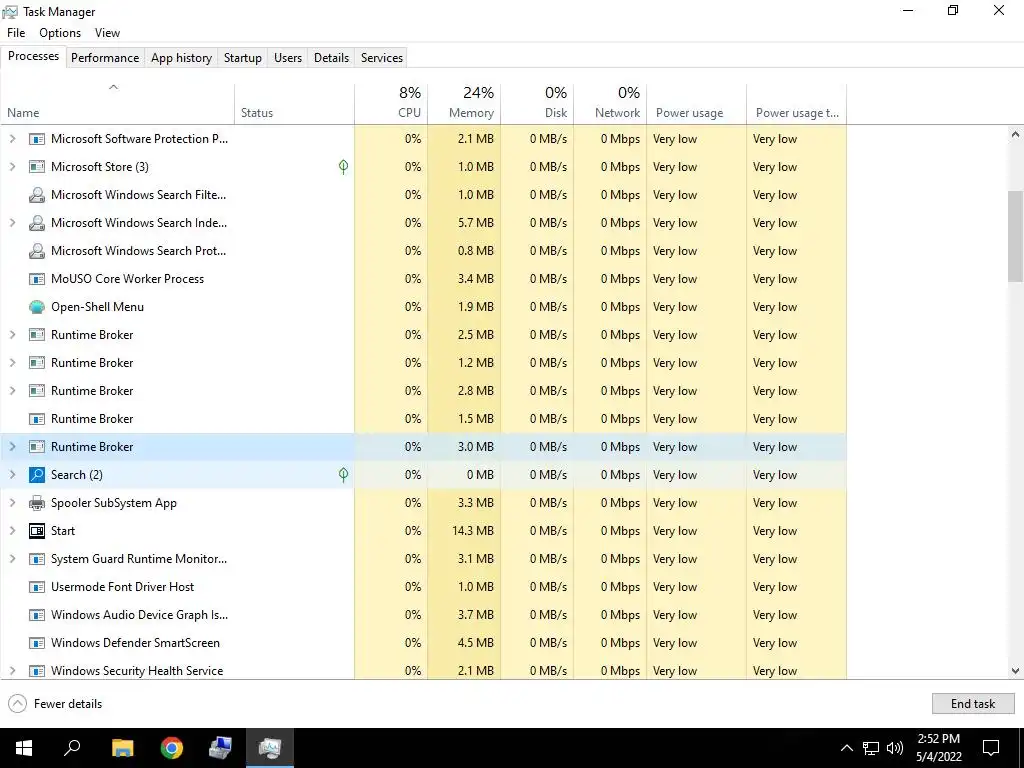Screen dimensions: 1024x768
Task: Launch Google Chrome from the taskbar
Action: tap(172, 748)
